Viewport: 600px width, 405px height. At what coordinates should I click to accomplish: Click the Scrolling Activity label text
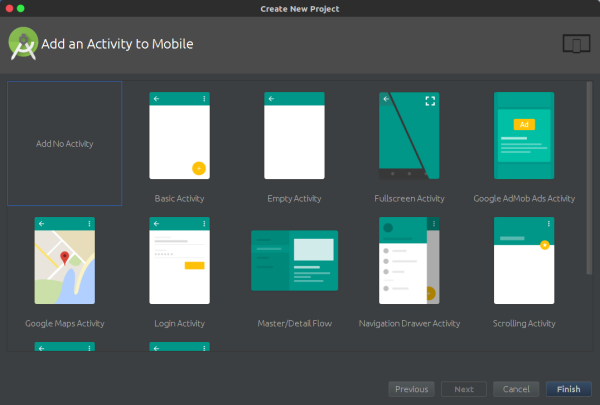coord(524,324)
